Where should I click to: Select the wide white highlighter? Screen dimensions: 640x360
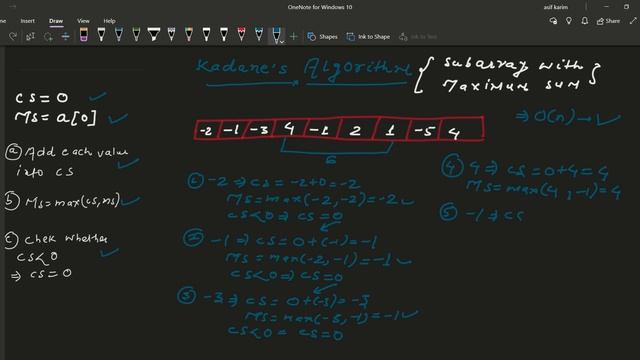[154, 35]
